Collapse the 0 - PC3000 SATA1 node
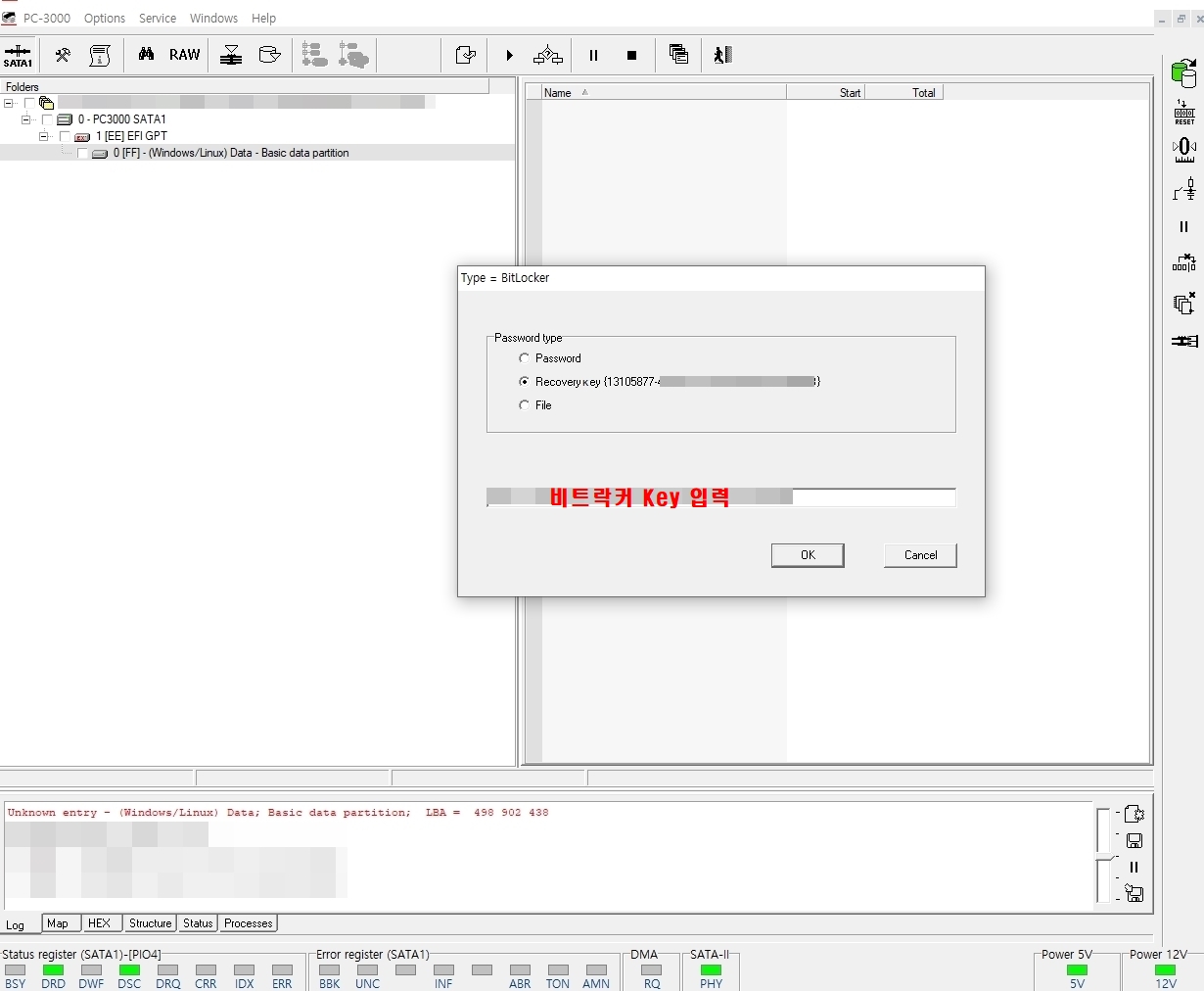The height and width of the screenshot is (991, 1204). [x=26, y=119]
